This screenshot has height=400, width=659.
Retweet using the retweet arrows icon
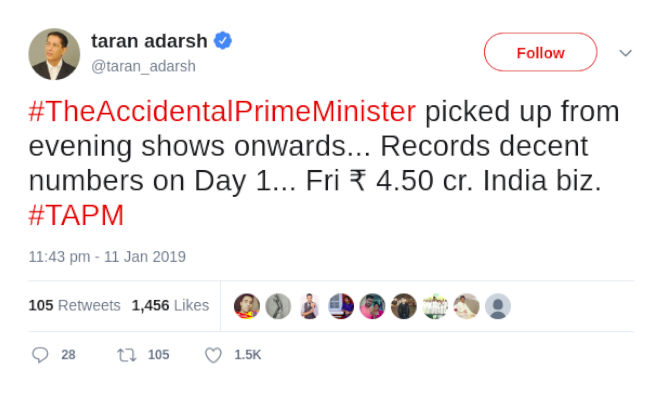pos(127,355)
